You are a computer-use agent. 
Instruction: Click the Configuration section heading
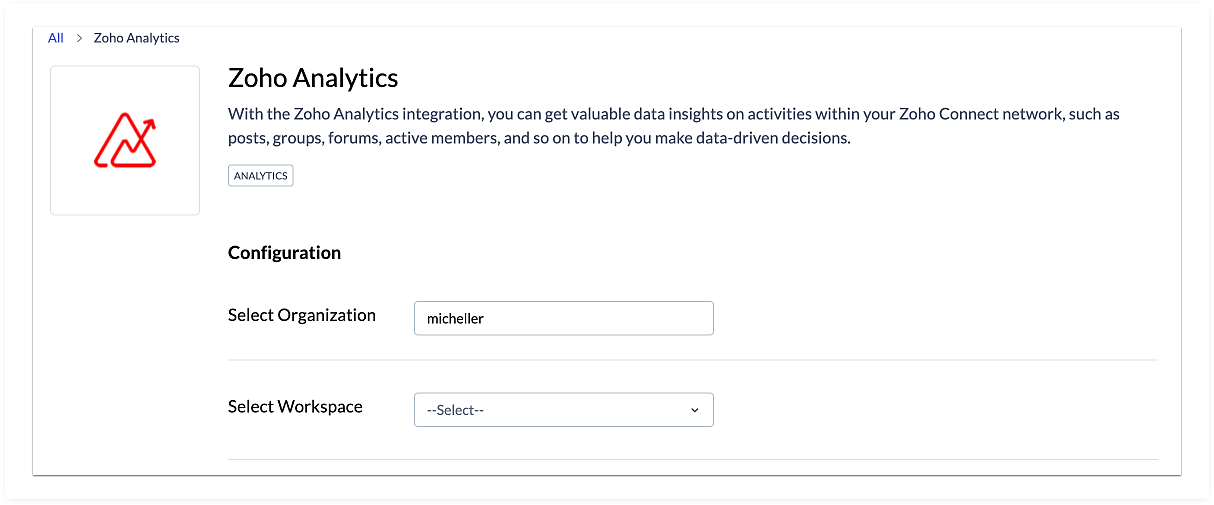click(x=284, y=253)
